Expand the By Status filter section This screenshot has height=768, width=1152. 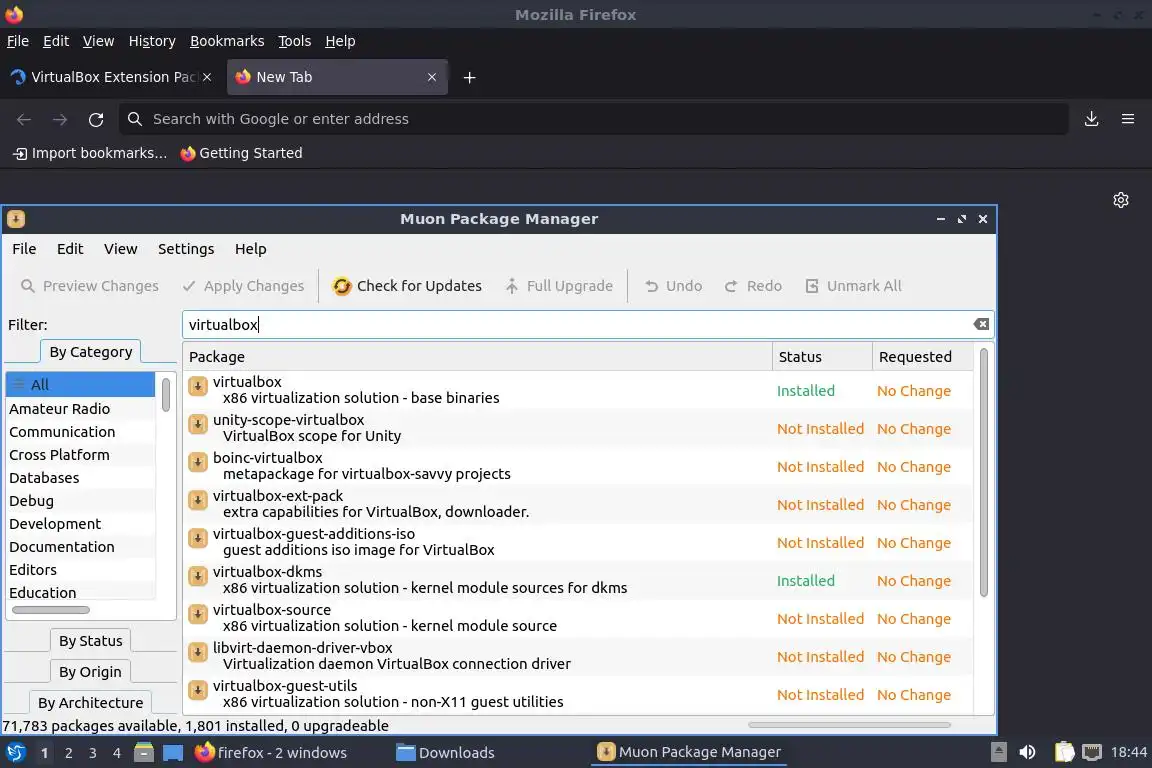tap(90, 641)
